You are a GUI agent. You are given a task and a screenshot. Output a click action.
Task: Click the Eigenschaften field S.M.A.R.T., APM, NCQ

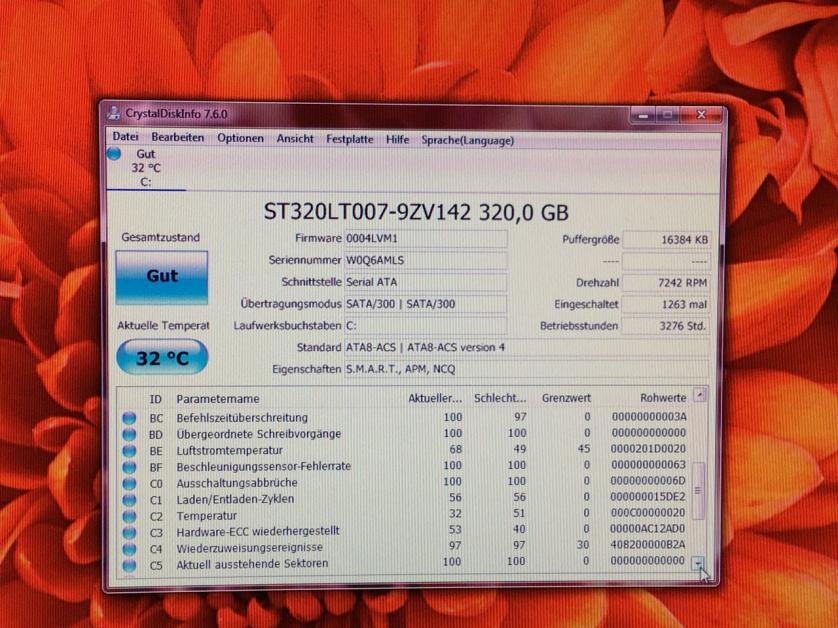(x=527, y=369)
